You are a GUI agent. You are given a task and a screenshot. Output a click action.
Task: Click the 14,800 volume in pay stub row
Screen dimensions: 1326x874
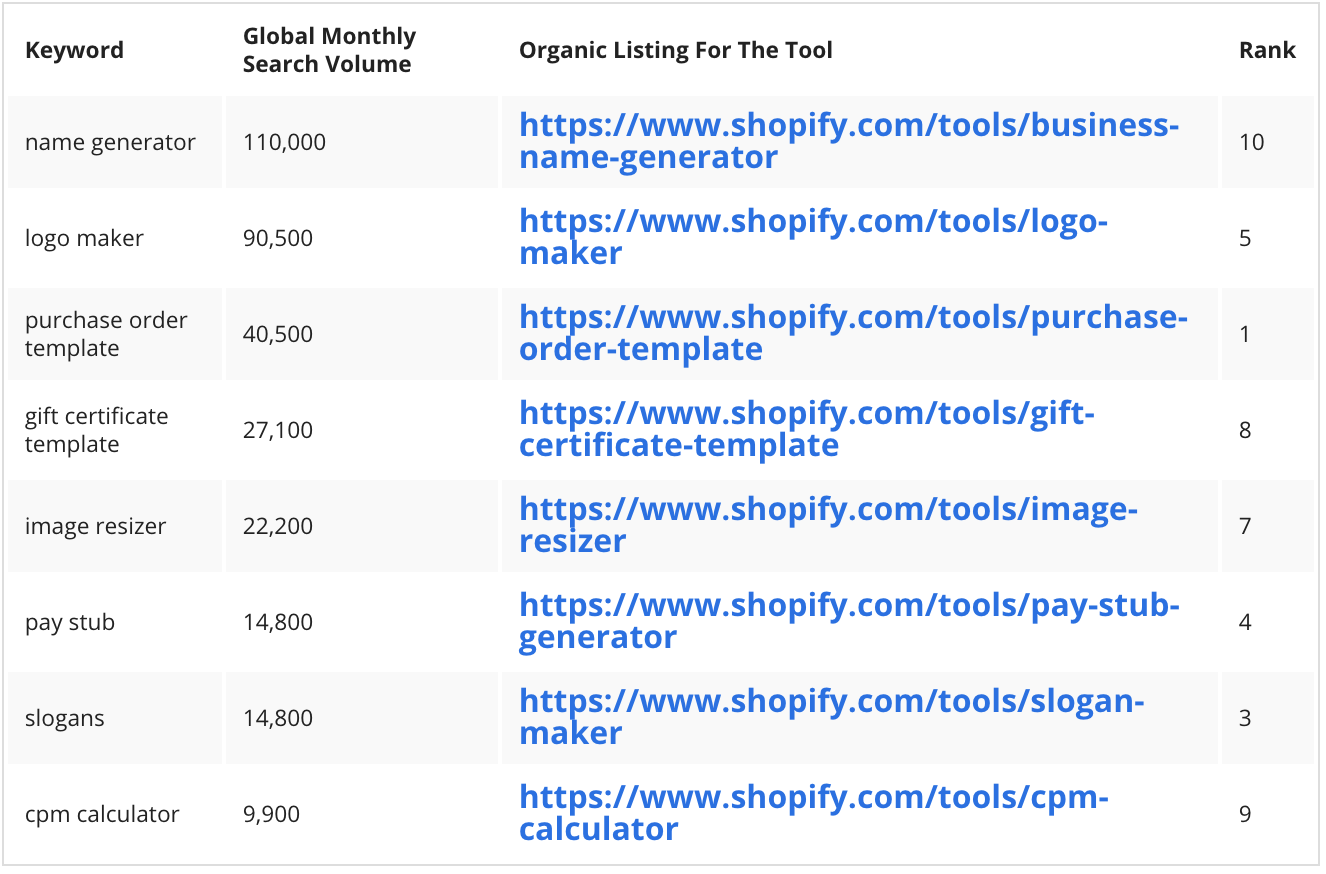(278, 622)
